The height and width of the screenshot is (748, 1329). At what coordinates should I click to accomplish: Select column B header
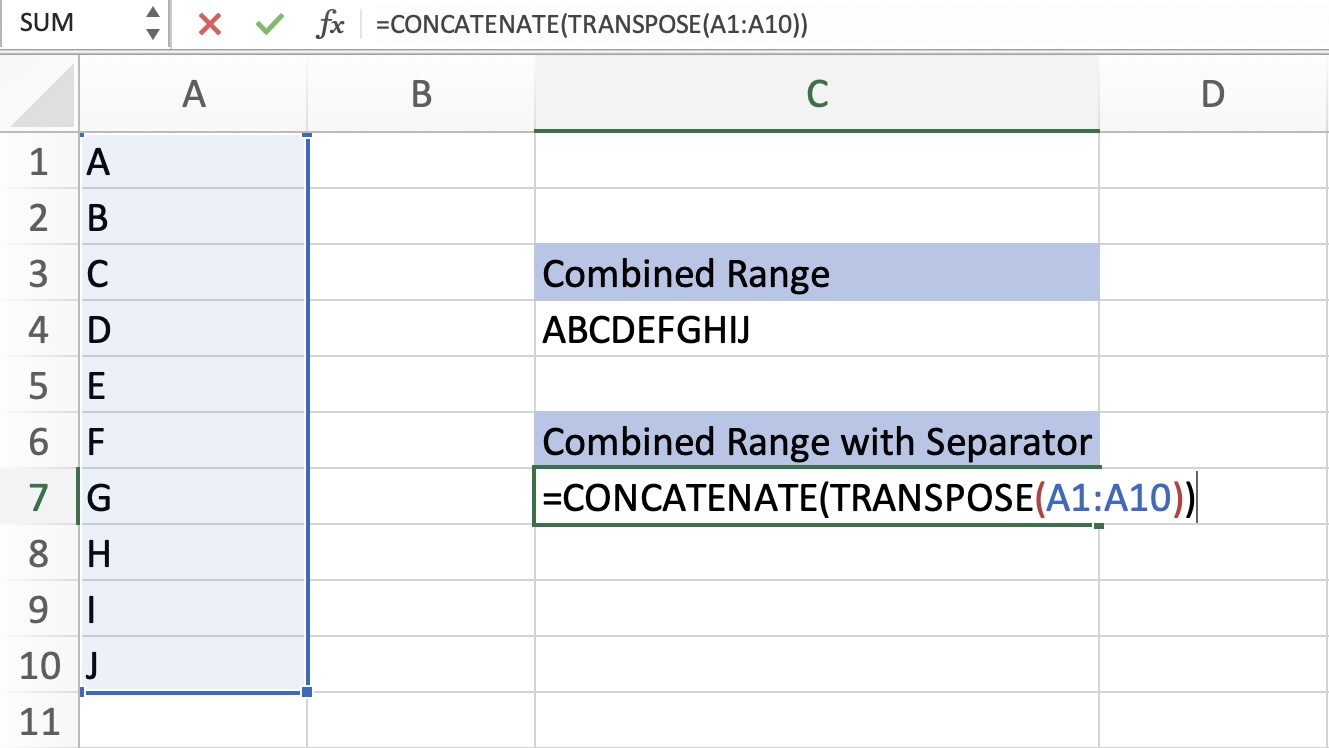point(420,95)
